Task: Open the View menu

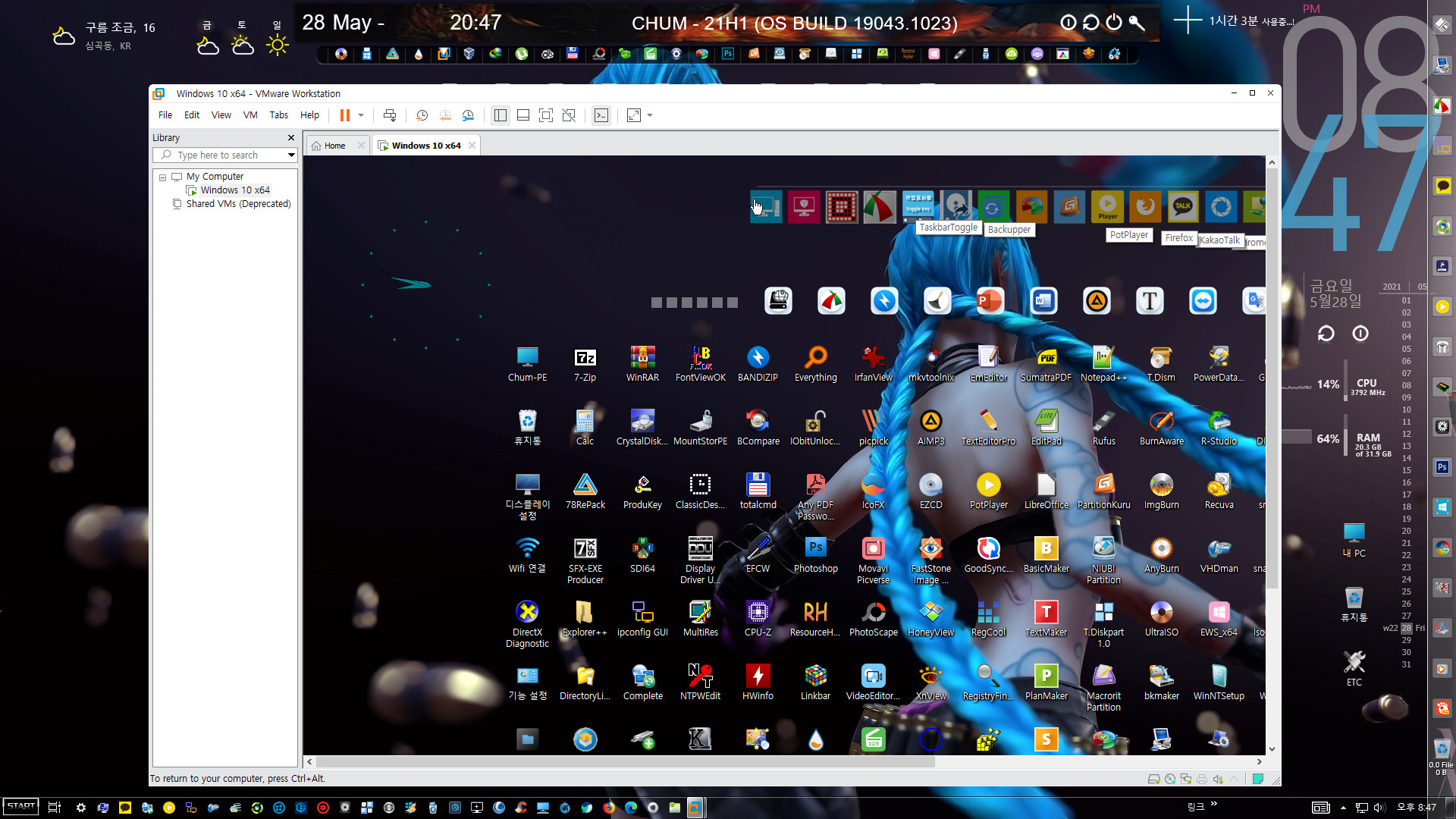Action: (221, 115)
